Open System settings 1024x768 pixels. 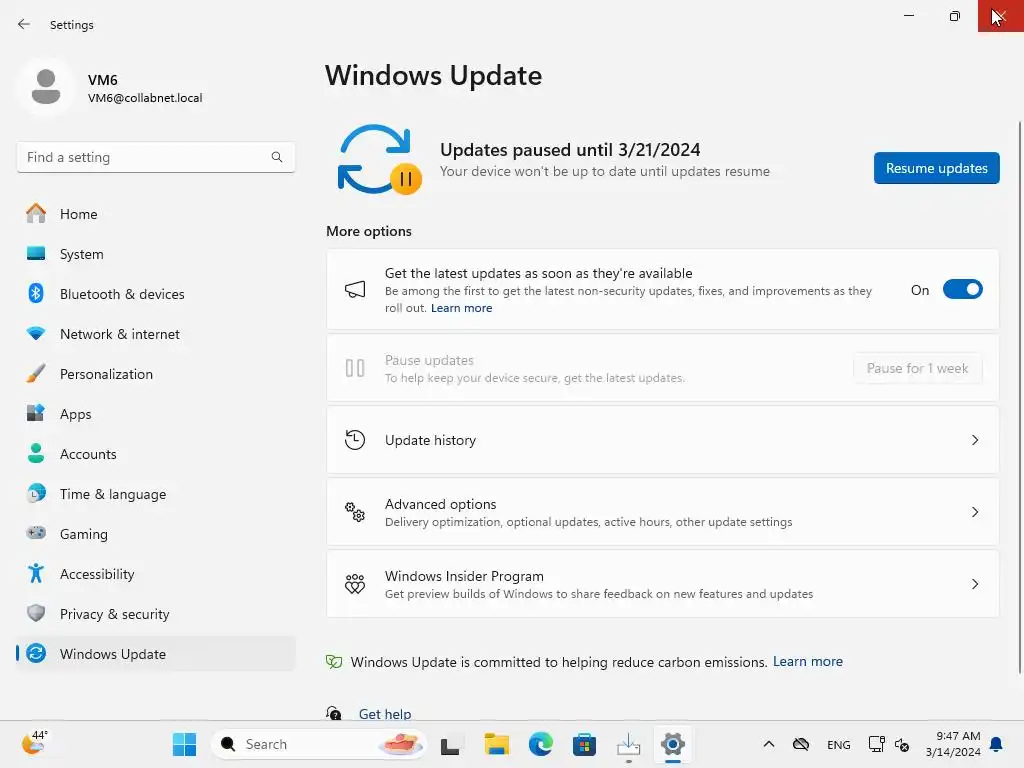[155, 254]
